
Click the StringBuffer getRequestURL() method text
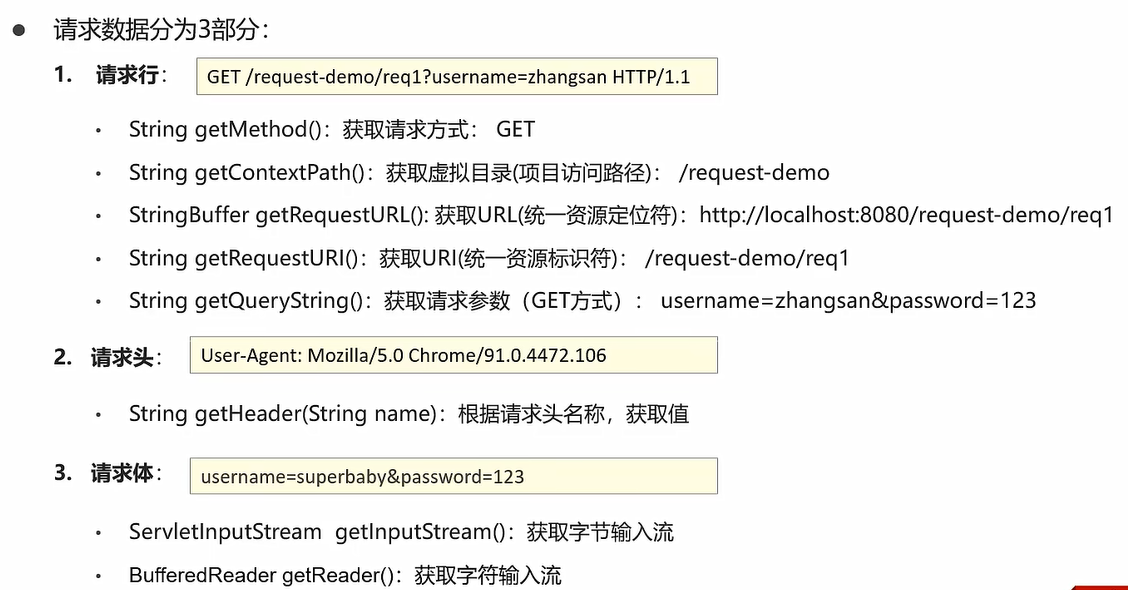tap(278, 215)
